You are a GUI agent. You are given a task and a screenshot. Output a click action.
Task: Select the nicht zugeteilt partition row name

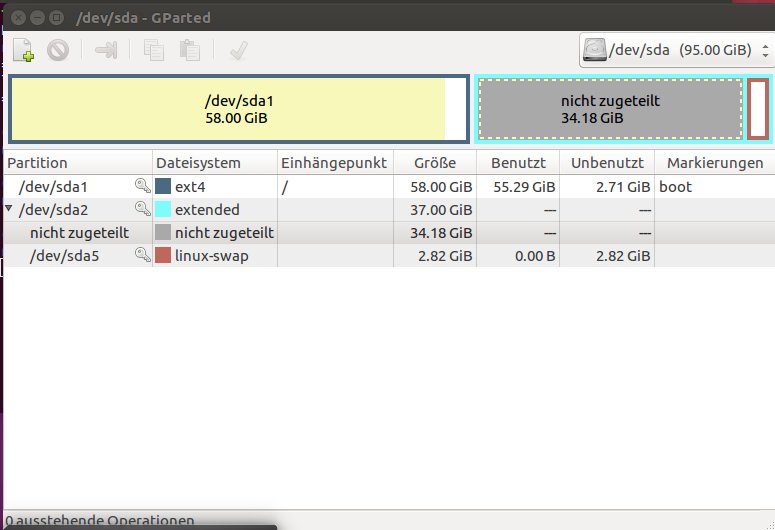(x=79, y=233)
